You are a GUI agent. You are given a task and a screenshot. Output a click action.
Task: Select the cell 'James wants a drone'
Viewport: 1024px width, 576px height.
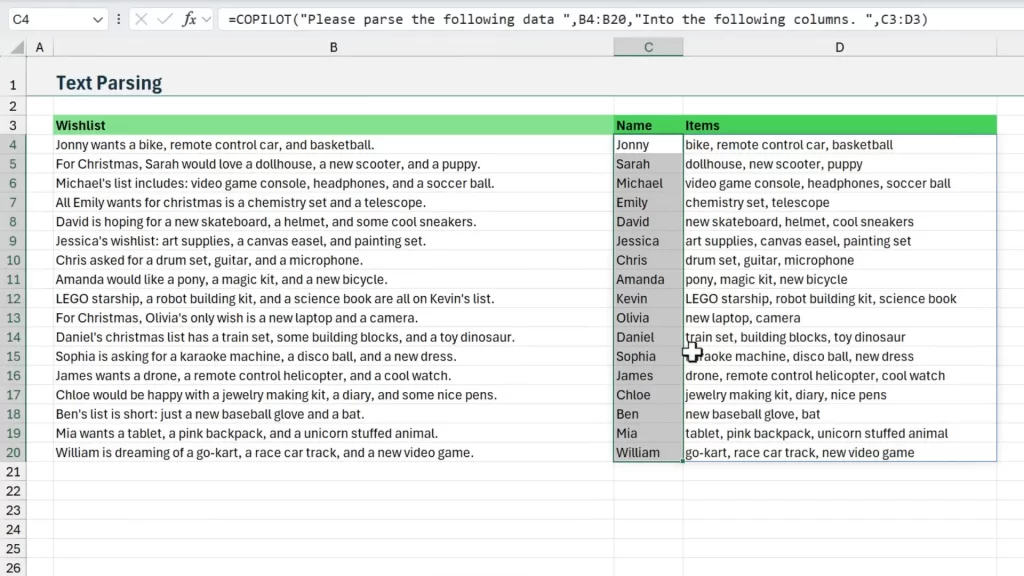pos(333,376)
